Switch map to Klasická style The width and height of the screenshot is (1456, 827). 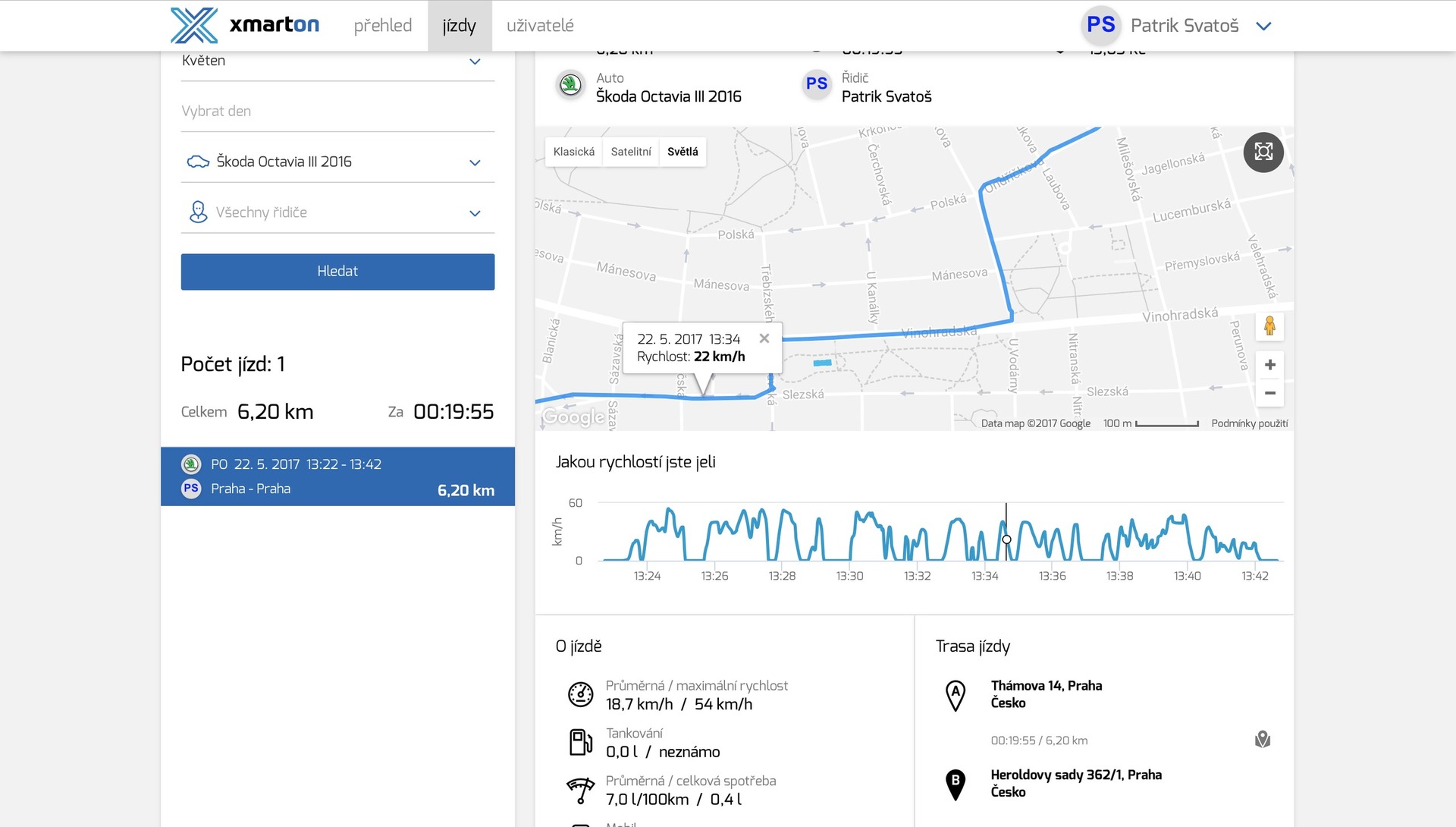point(574,152)
